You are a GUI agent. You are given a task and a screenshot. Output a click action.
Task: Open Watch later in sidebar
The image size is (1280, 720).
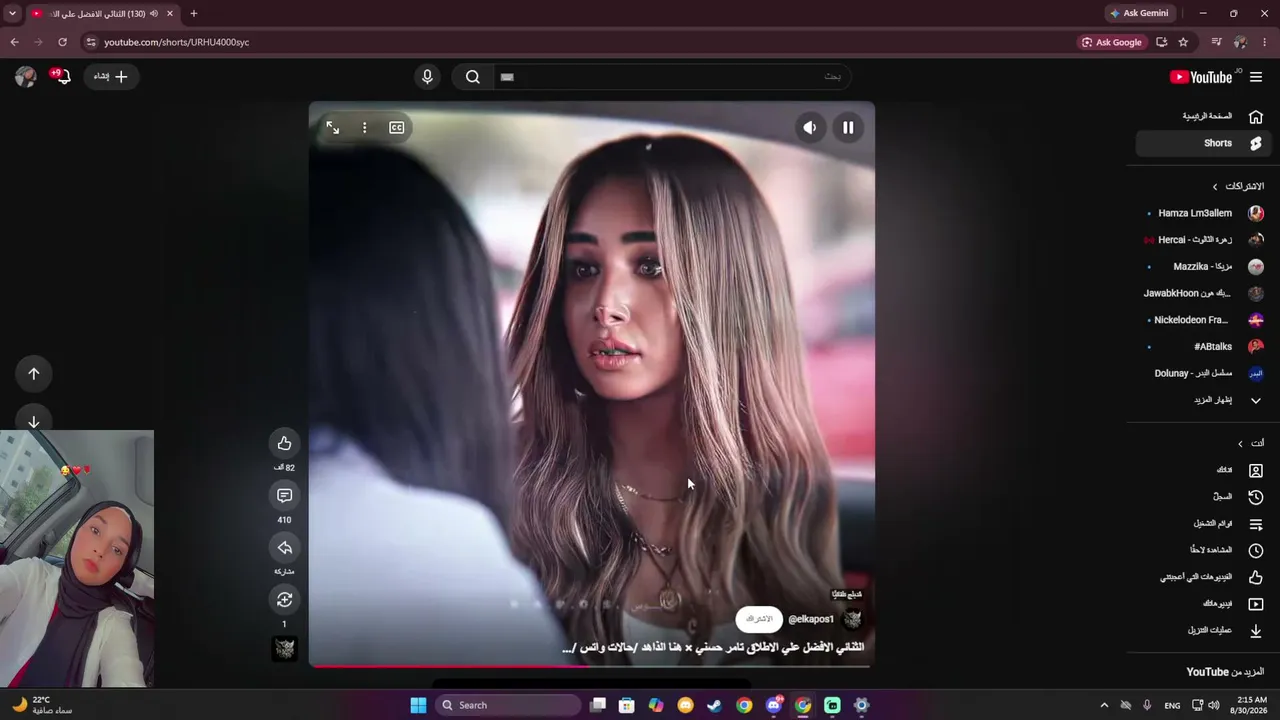1204,550
